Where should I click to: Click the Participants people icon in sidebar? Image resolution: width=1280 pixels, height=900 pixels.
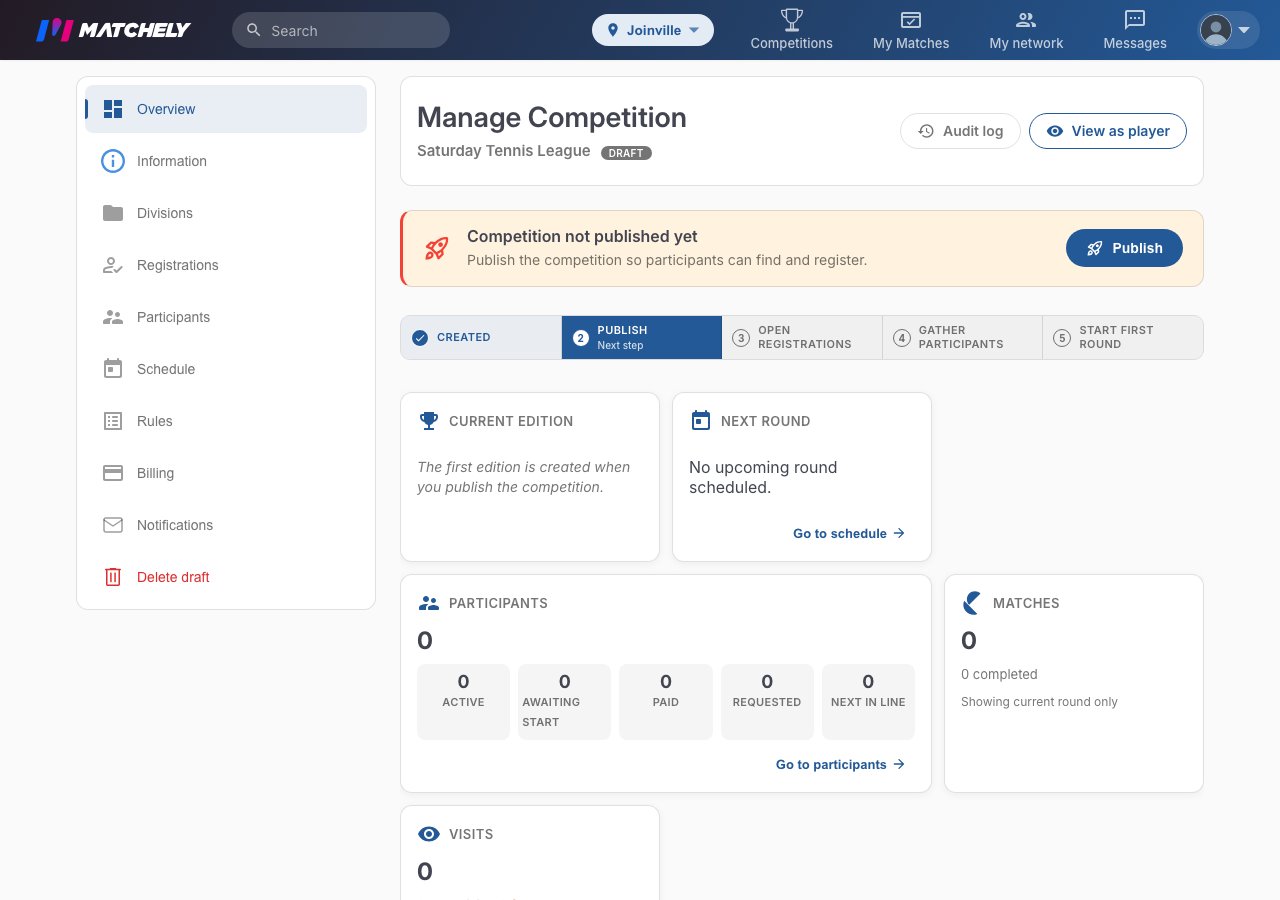pyautogui.click(x=113, y=317)
